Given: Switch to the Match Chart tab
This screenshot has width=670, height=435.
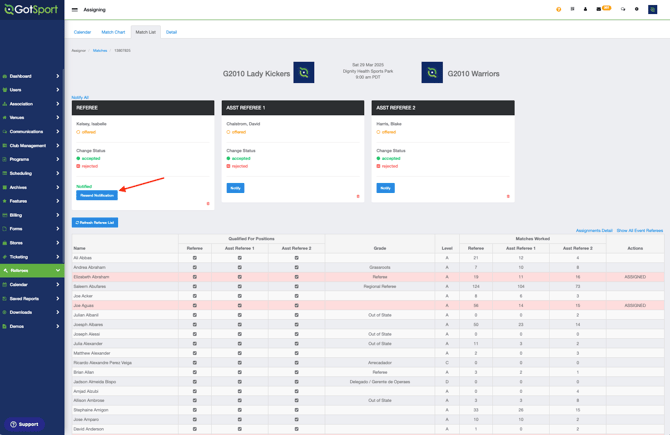Looking at the screenshot, I should click(113, 32).
